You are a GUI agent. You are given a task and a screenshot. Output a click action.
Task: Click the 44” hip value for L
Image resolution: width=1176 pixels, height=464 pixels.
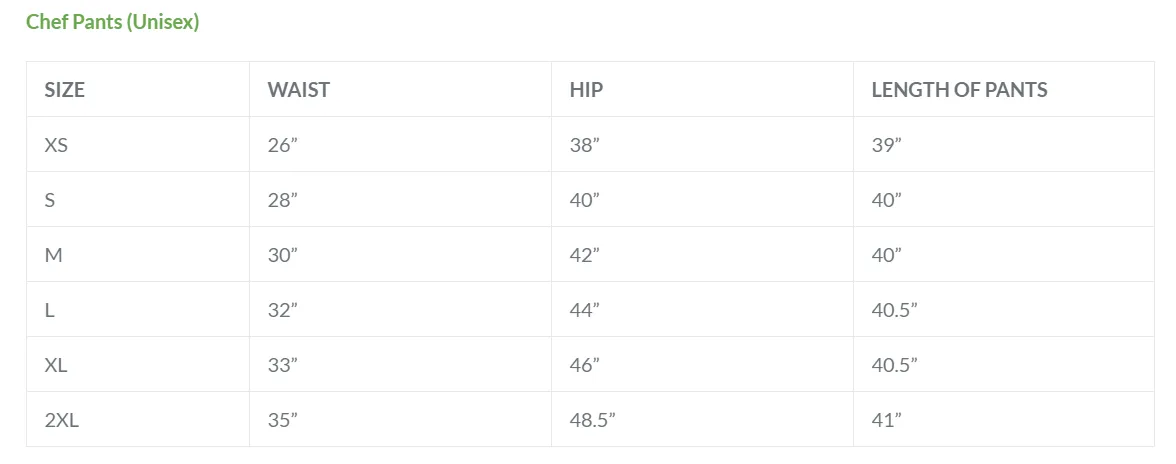(585, 310)
